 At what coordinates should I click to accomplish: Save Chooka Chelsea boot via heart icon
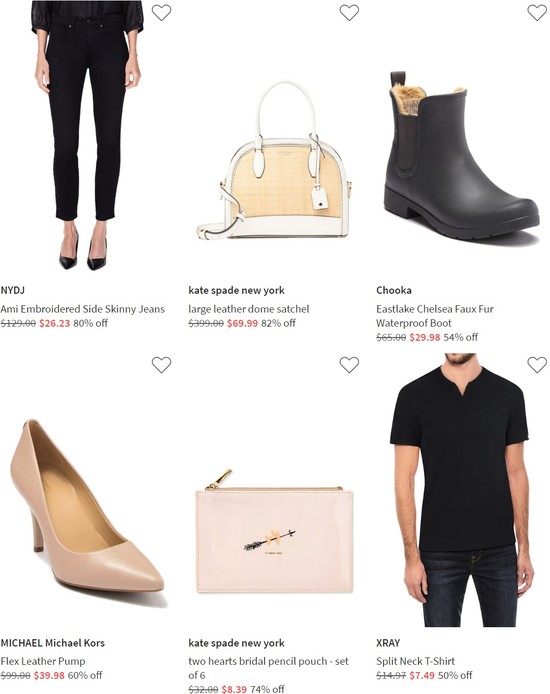pyautogui.click(x=537, y=12)
